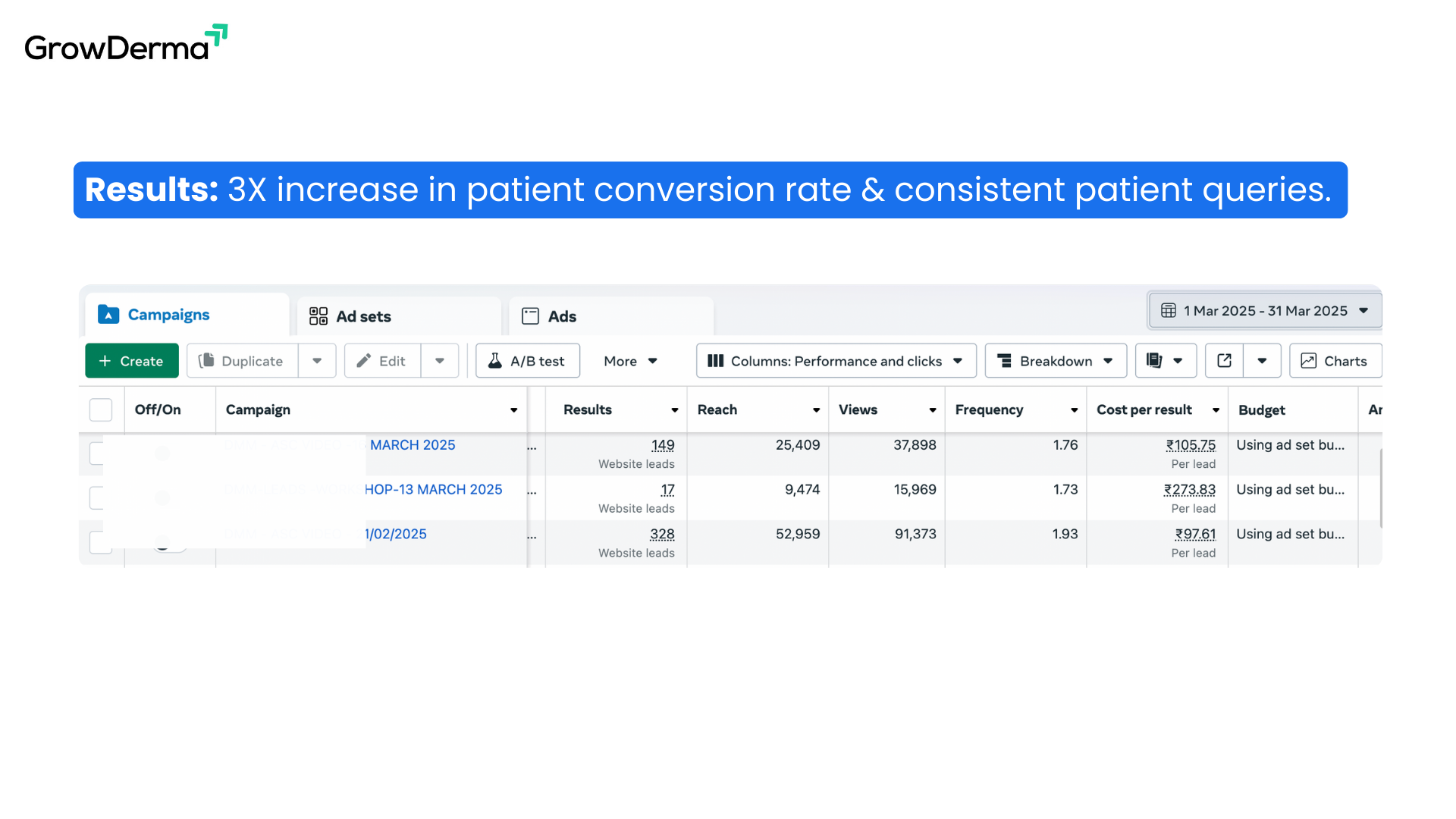1456x819 pixels.
Task: Open the More menu
Action: 630,361
